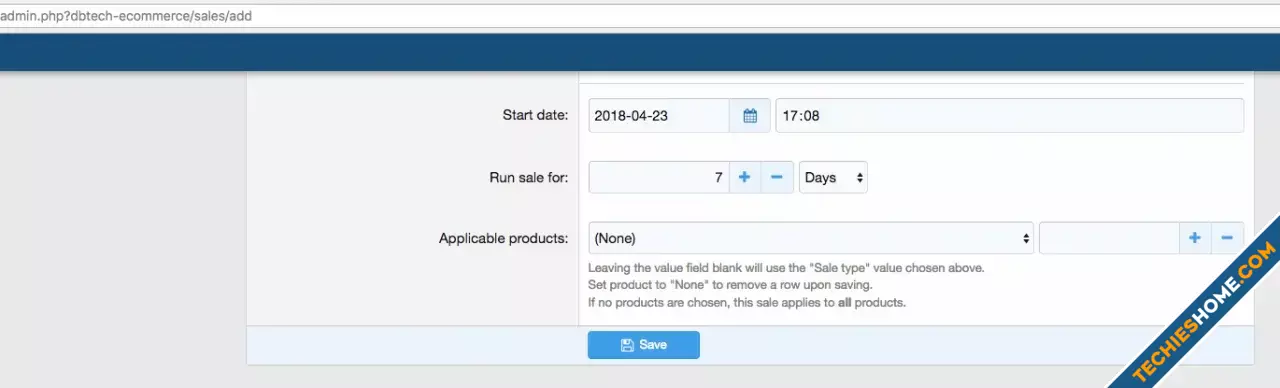Add another applicable product row
The width and height of the screenshot is (1280, 388).
tap(1195, 238)
